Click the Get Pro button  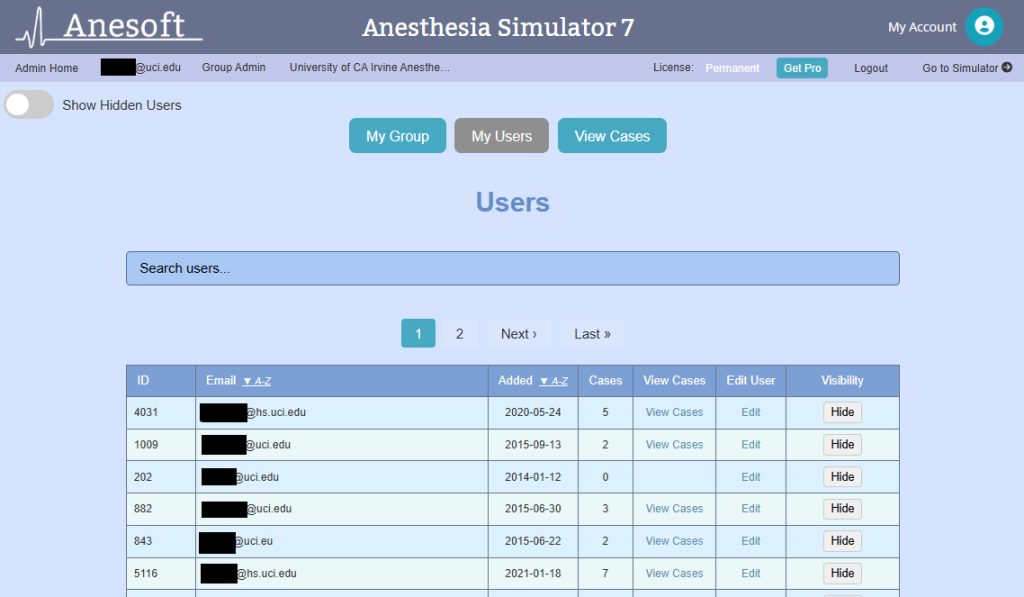(x=802, y=68)
